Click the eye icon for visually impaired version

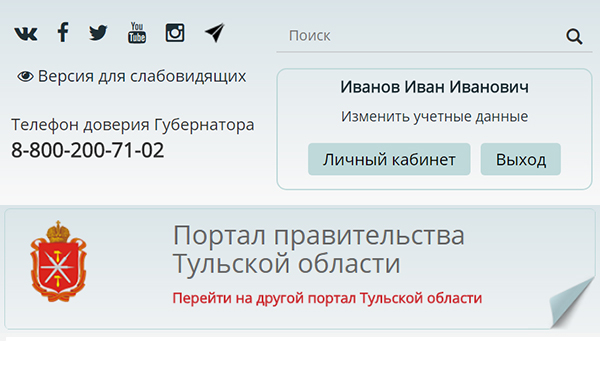point(25,77)
